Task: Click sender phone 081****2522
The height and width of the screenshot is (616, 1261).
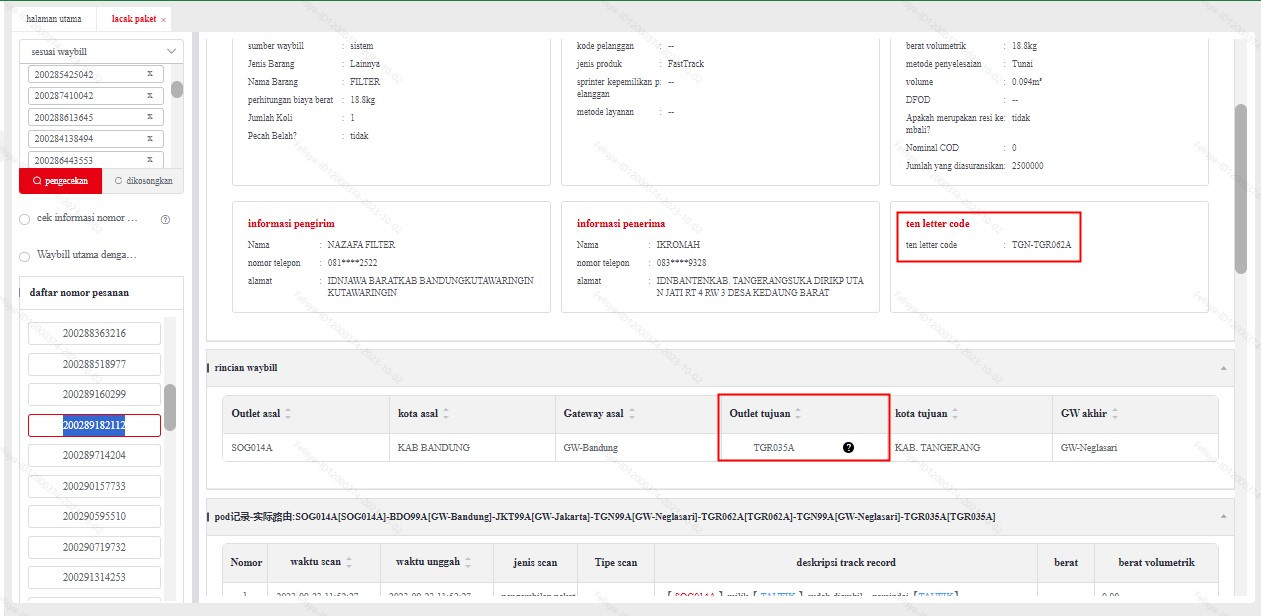Action: 352,263
